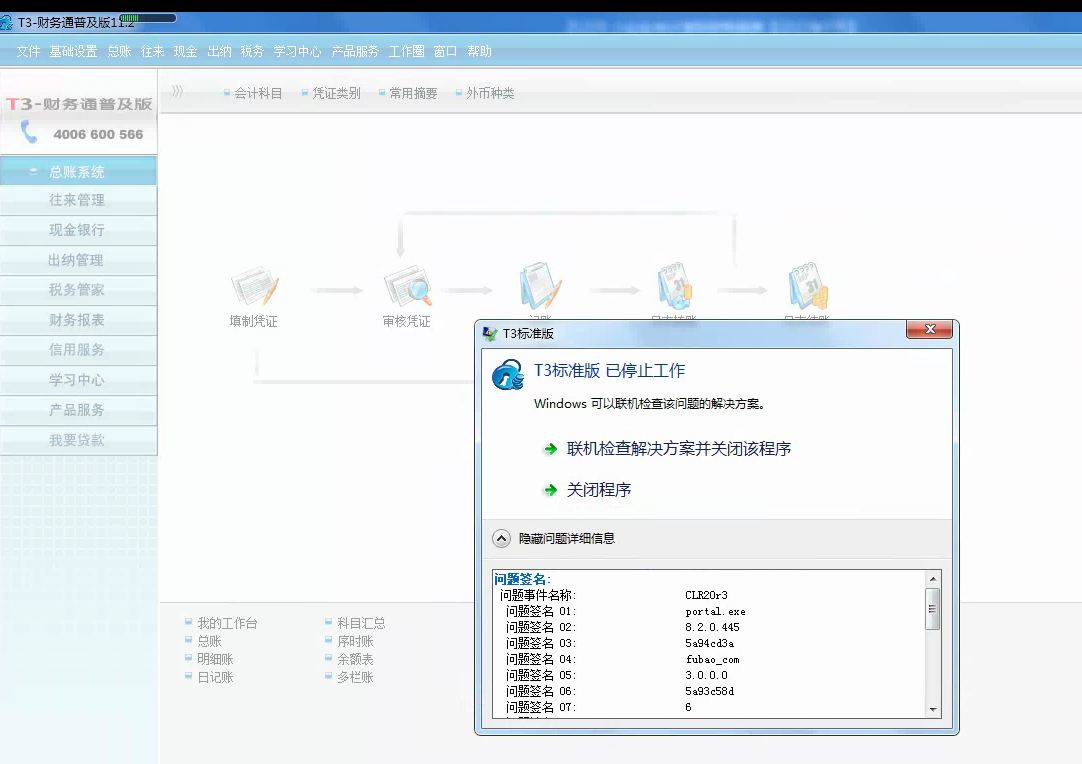Click the 记账 document icon
The height and width of the screenshot is (764, 1082).
(x=540, y=285)
